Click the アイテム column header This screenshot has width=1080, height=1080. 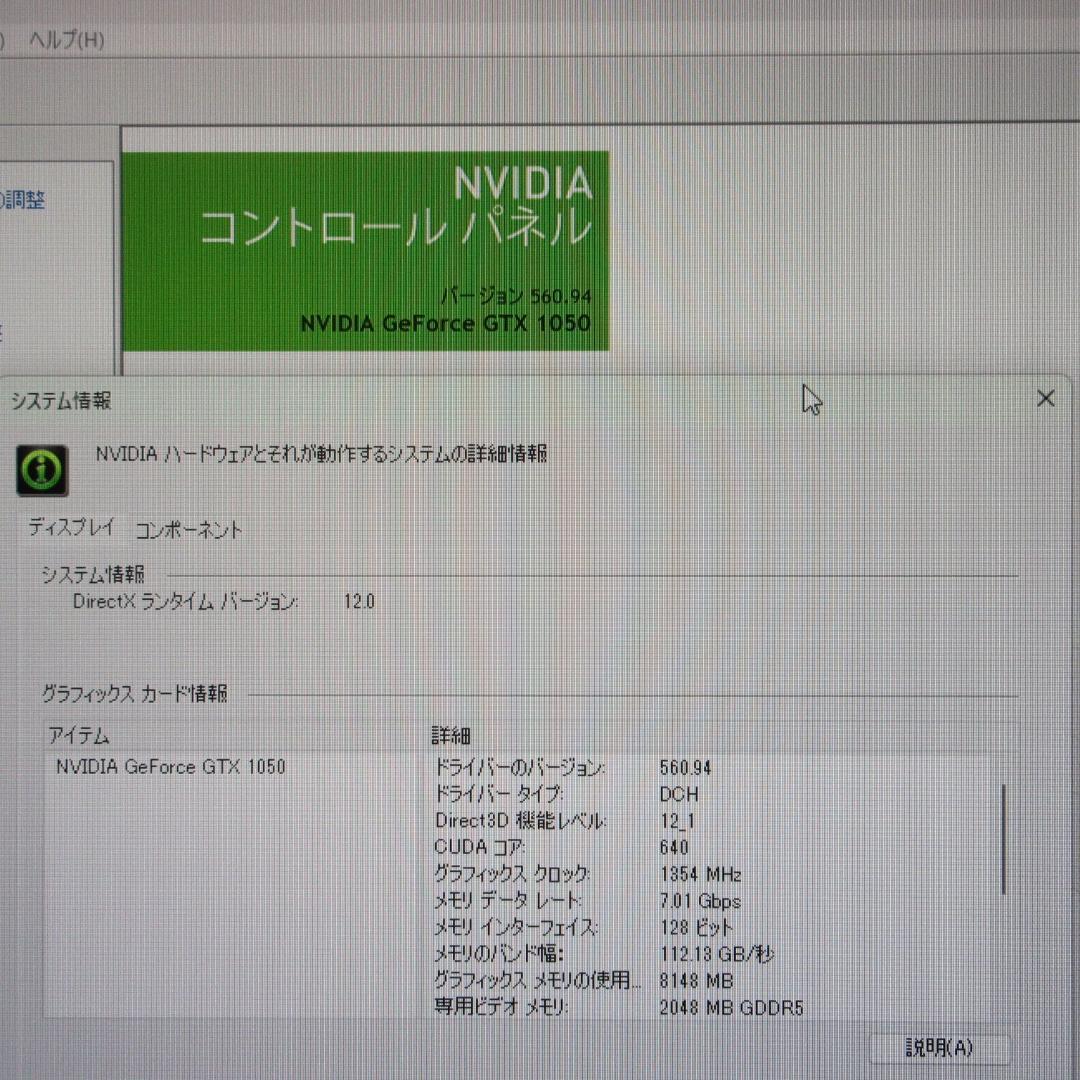coord(79,736)
